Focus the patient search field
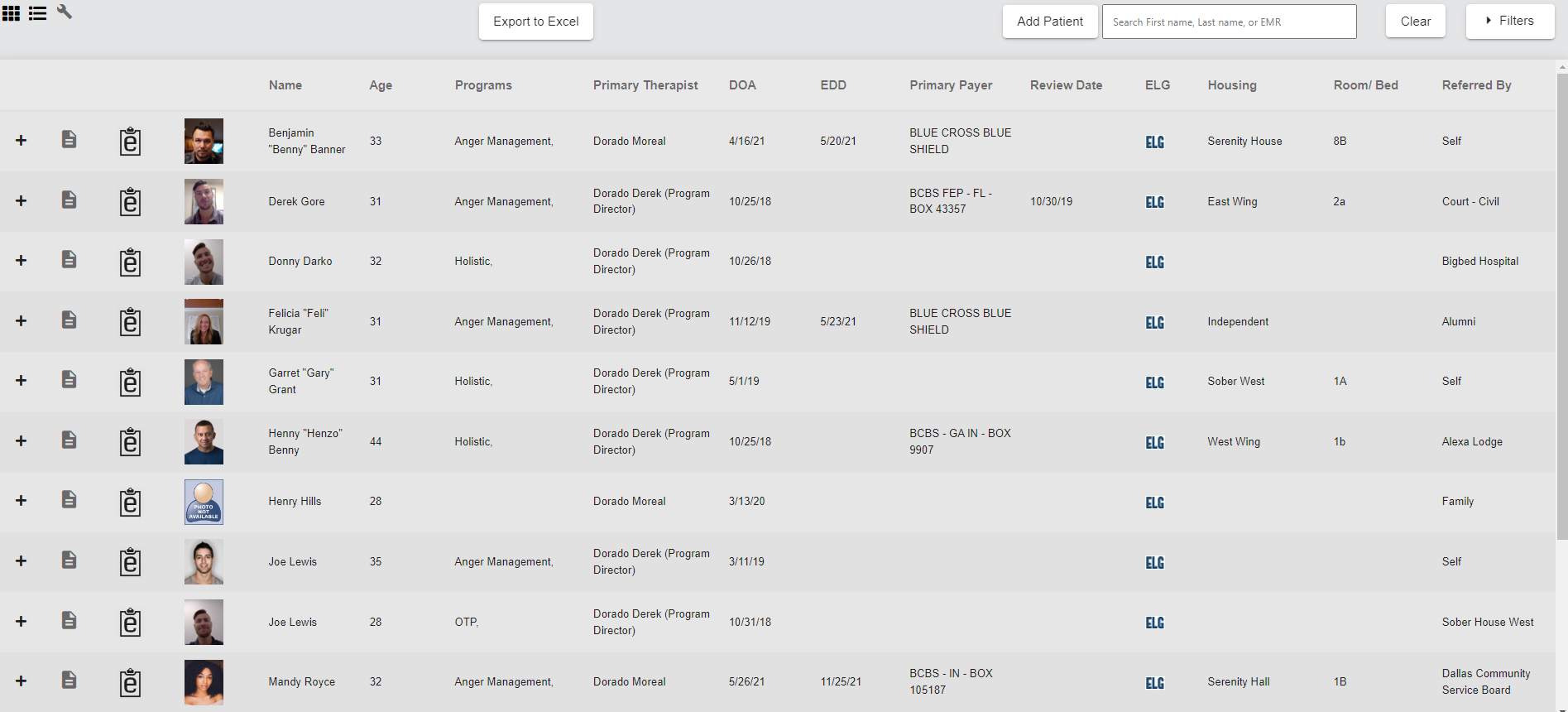1568x712 pixels. tap(1229, 22)
